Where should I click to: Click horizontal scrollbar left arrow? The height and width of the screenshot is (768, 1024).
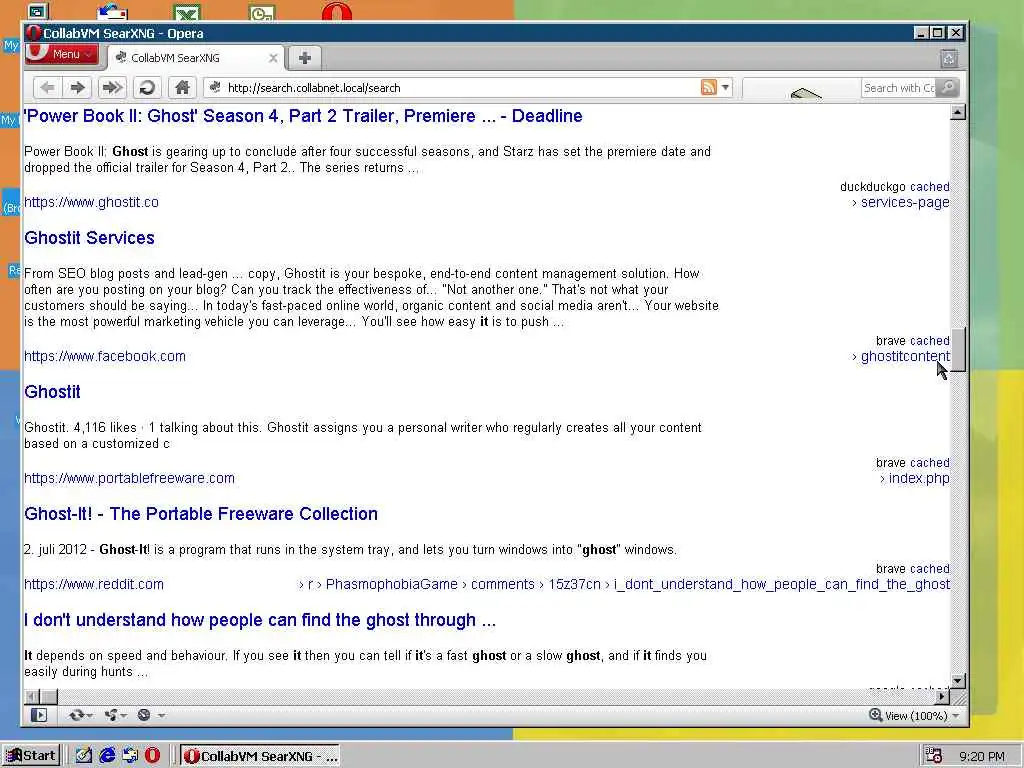pyautogui.click(x=31, y=697)
